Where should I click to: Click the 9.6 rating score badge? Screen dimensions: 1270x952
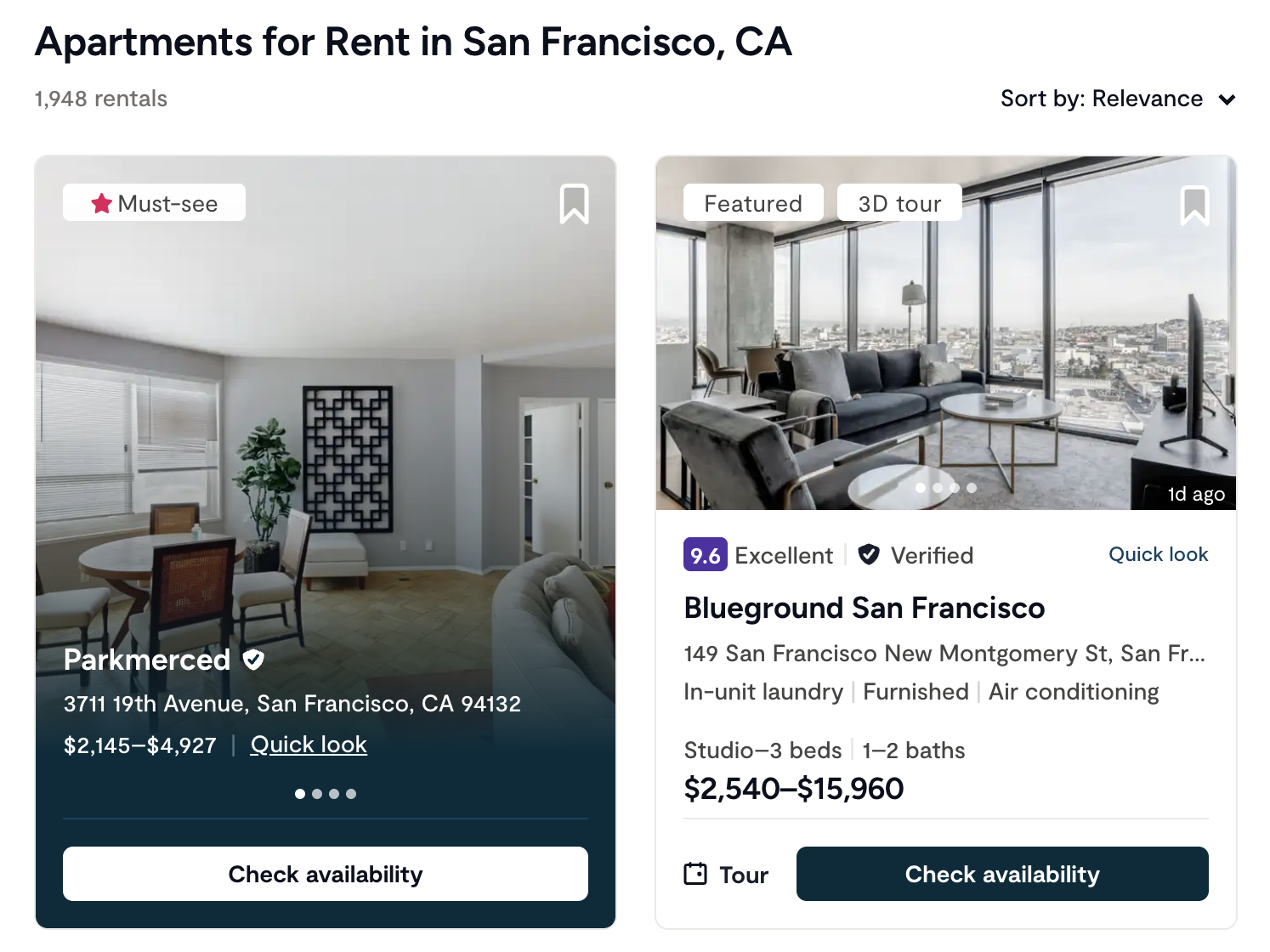point(705,555)
